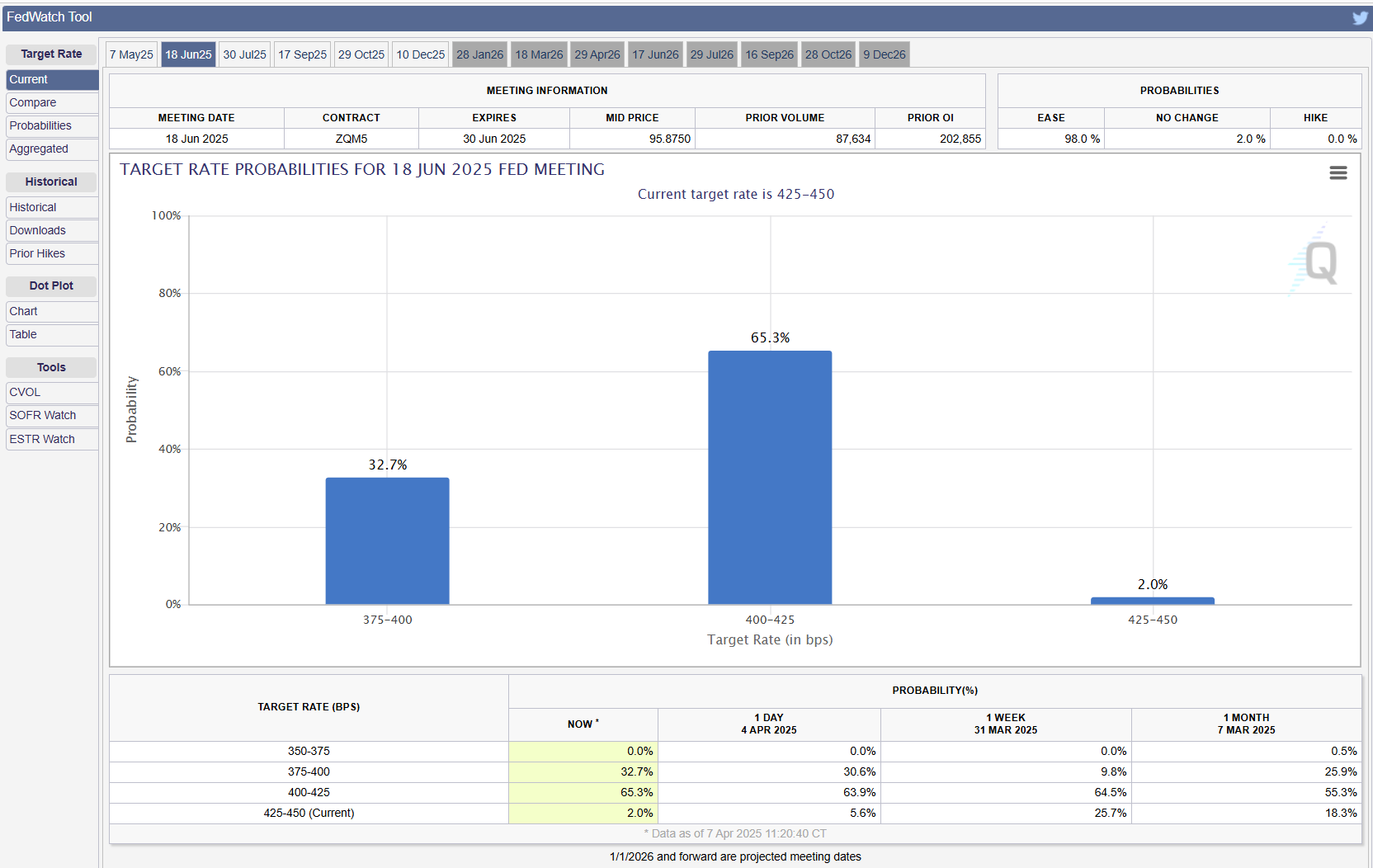Open the chart hamburger menu
1373x868 pixels.
click(x=1338, y=172)
